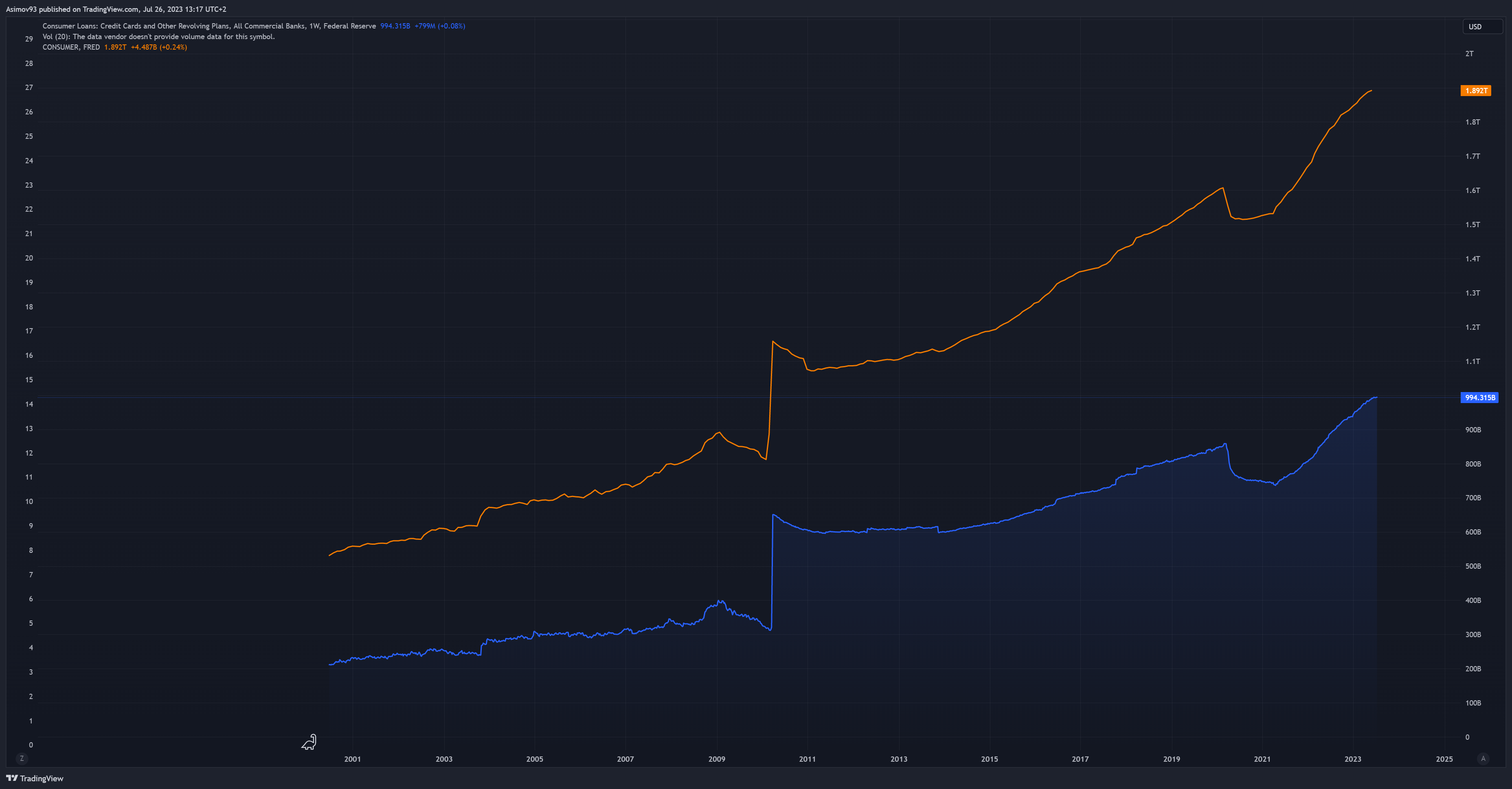Click the Vol (20) indicator legend text
Image resolution: width=1512 pixels, height=789 pixels.
click(x=158, y=36)
